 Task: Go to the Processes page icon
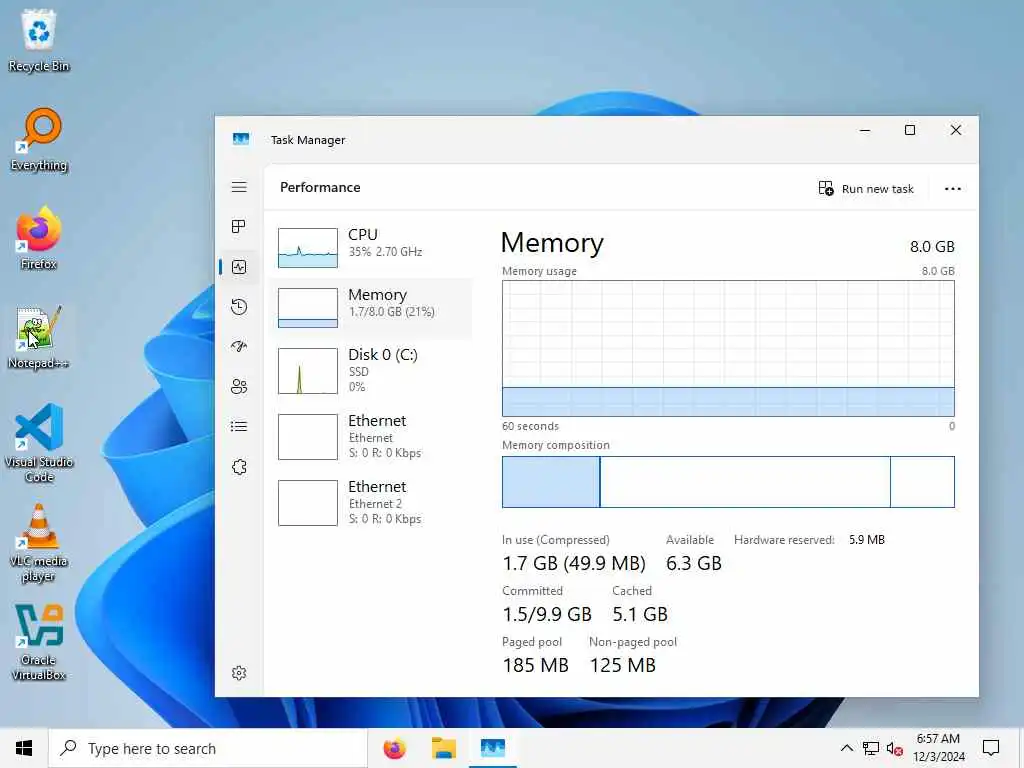pos(239,227)
